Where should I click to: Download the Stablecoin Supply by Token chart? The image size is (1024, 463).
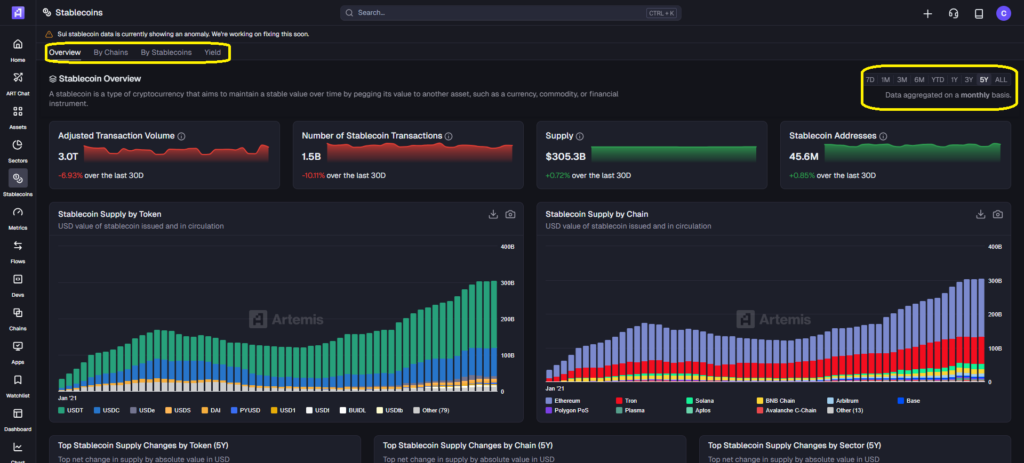[x=493, y=215]
